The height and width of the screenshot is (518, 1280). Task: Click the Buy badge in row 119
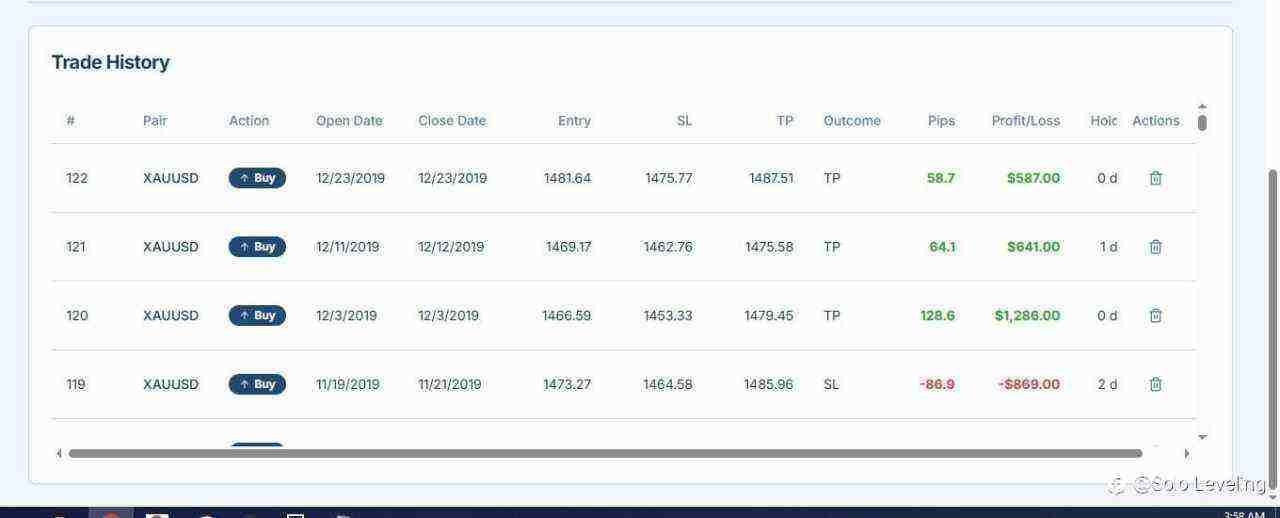[257, 384]
